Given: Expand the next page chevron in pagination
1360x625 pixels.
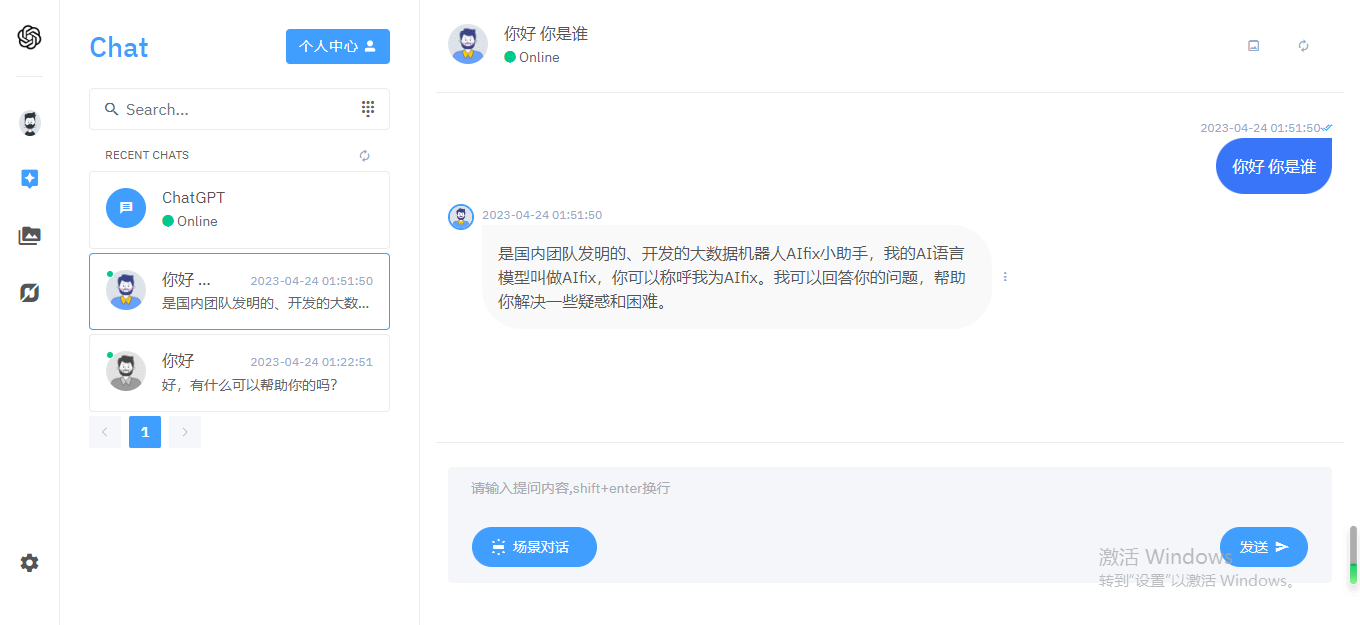Looking at the screenshot, I should [x=184, y=431].
